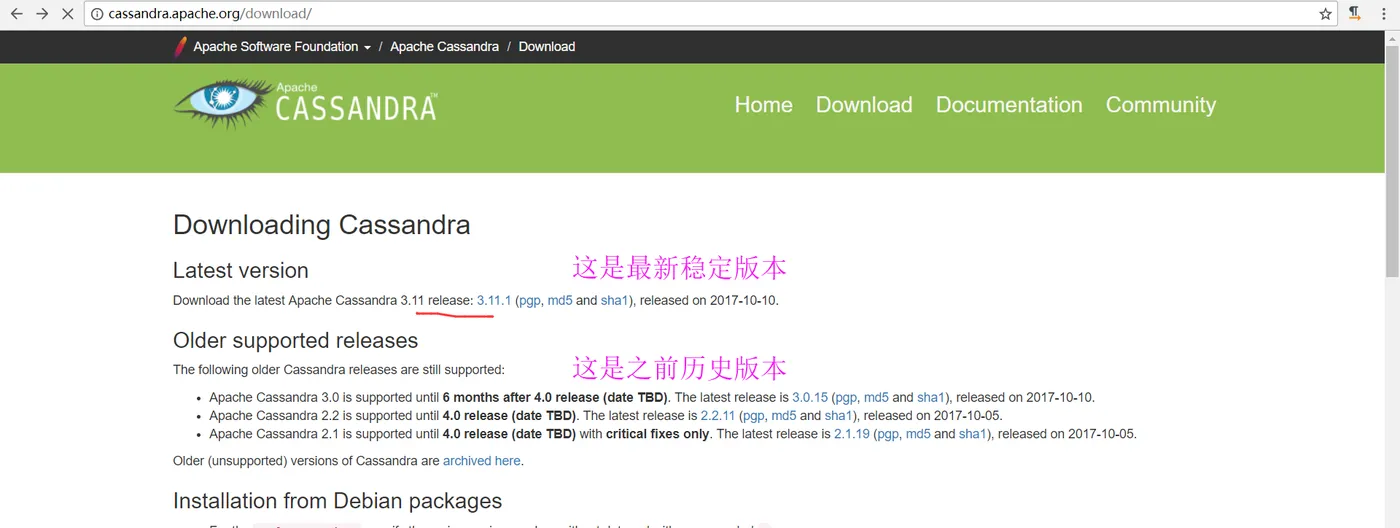Open pgp link for 2.1.19
This screenshot has width=1400, height=528.
(888, 435)
